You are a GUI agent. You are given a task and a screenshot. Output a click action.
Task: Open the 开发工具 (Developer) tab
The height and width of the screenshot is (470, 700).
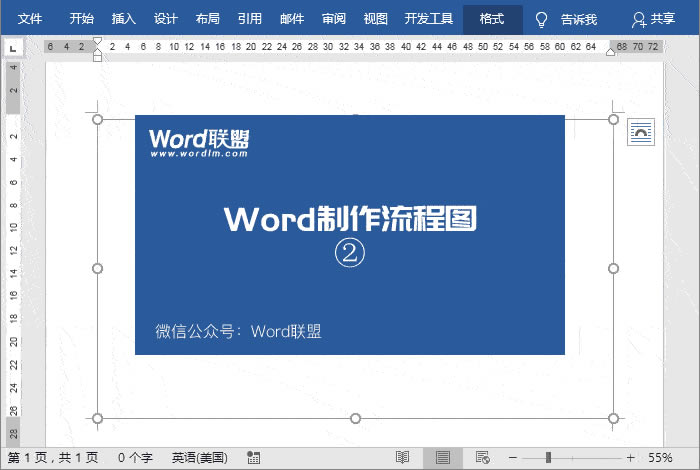tap(429, 19)
